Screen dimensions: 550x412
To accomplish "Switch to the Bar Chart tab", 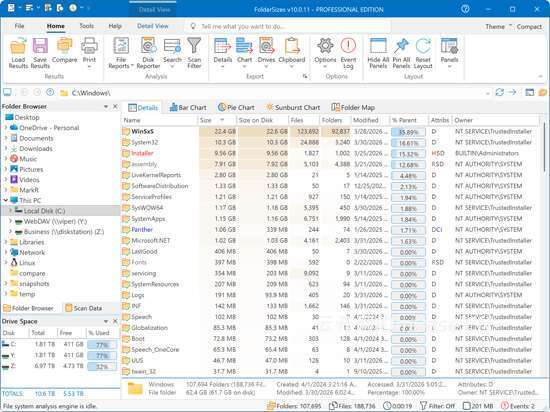I will coord(188,108).
